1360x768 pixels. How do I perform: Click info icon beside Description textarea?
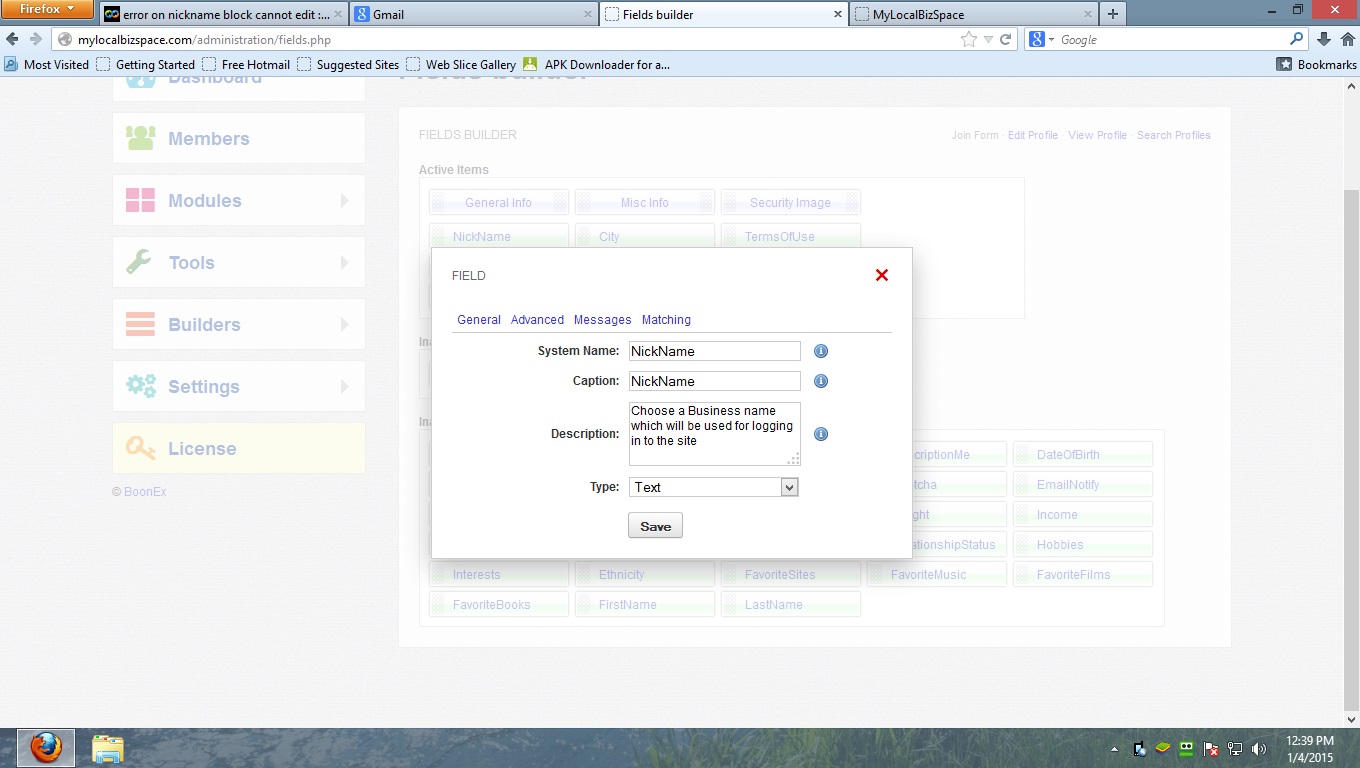pyautogui.click(x=821, y=434)
